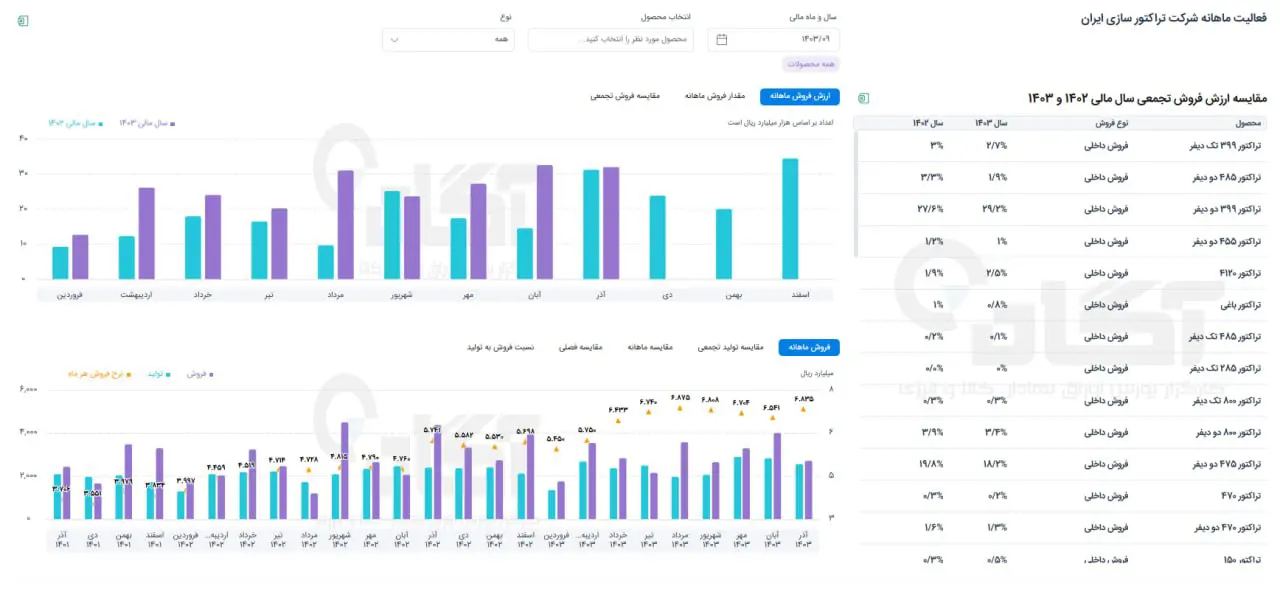Viewport: 1280px width, 600px height.
Task: Open the مقایسه فروش تجمعی tab
Action: tap(625, 97)
